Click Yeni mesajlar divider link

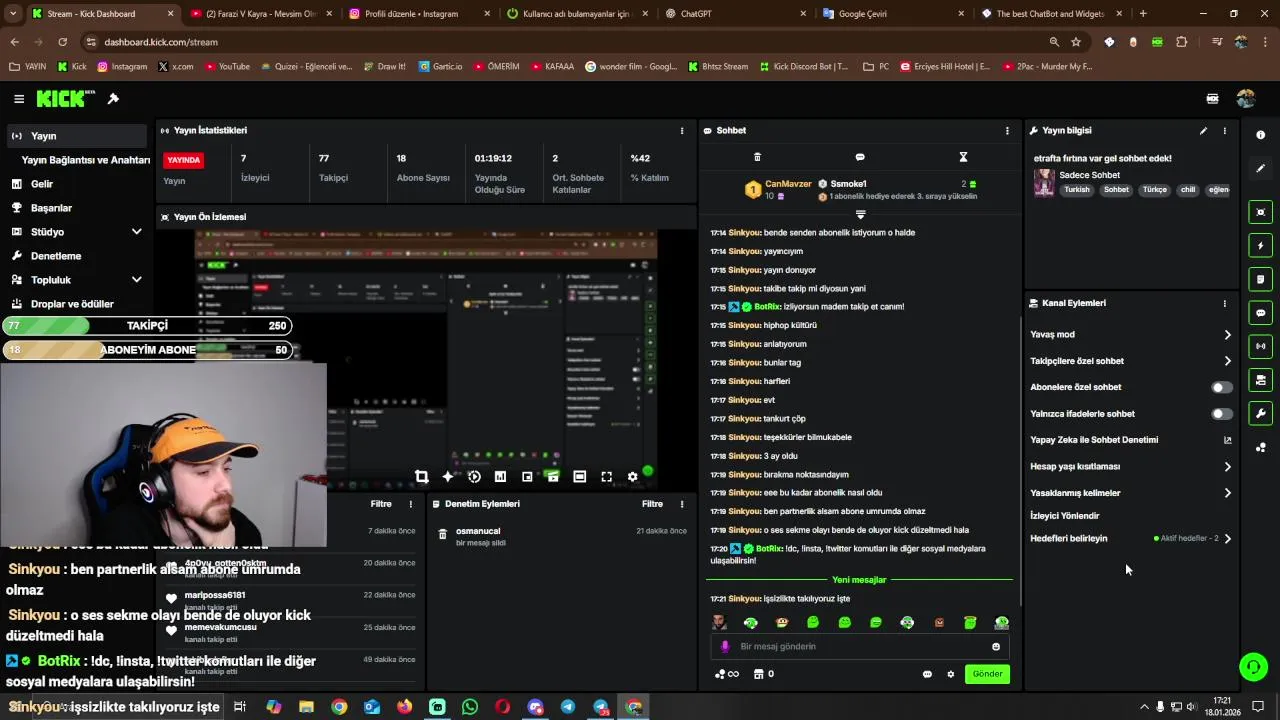pyautogui.click(x=859, y=580)
